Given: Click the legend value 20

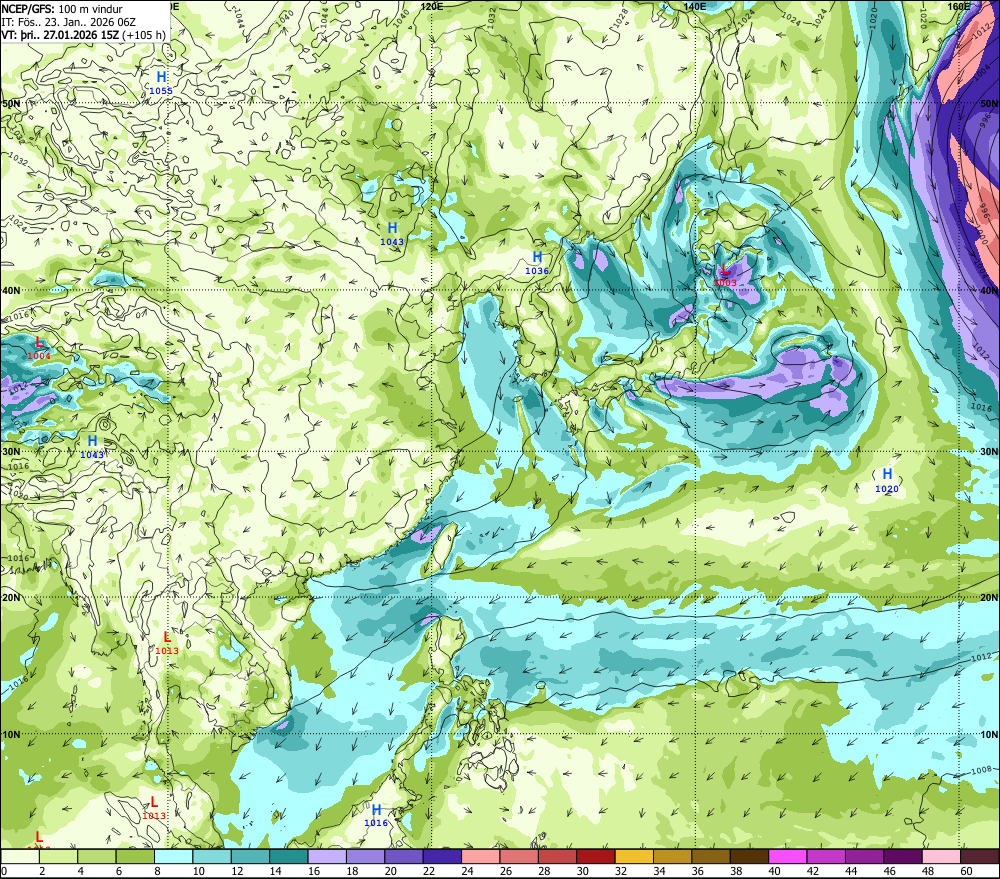Looking at the screenshot, I should pyautogui.click(x=391, y=871).
